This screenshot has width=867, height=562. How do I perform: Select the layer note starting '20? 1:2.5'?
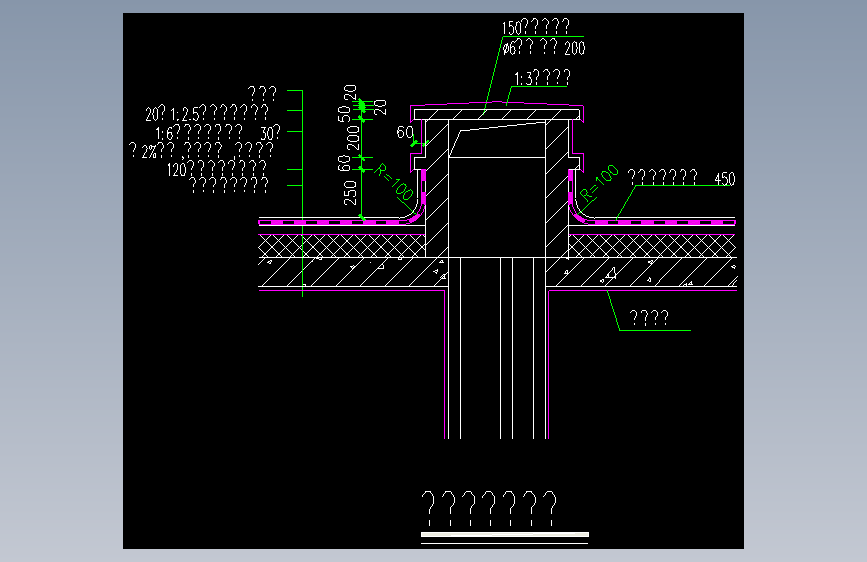[207, 113]
